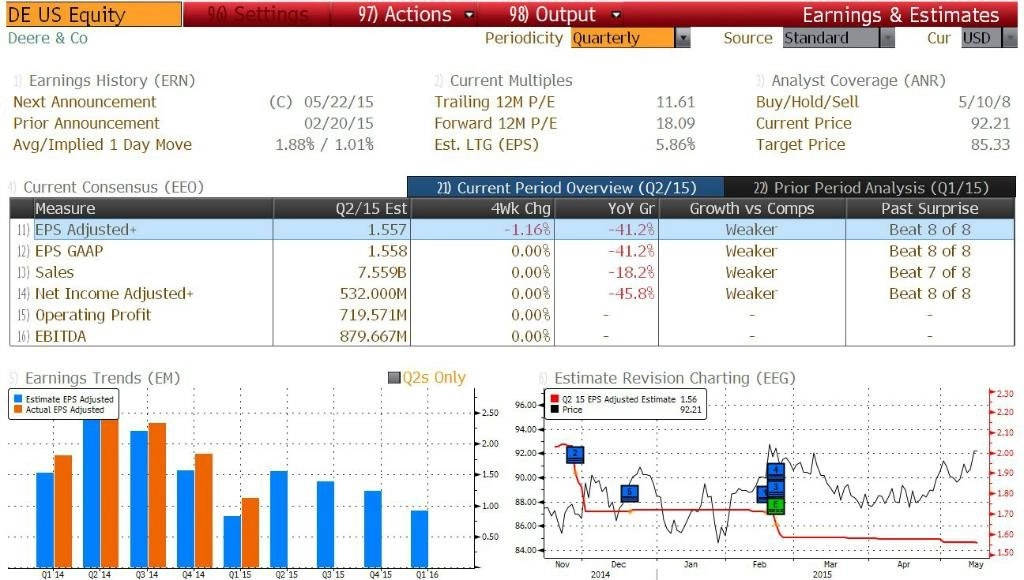The width and height of the screenshot is (1024, 580).
Task: Click the orange Actual EPS Adjusted legend swatch
Action: [x=18, y=410]
